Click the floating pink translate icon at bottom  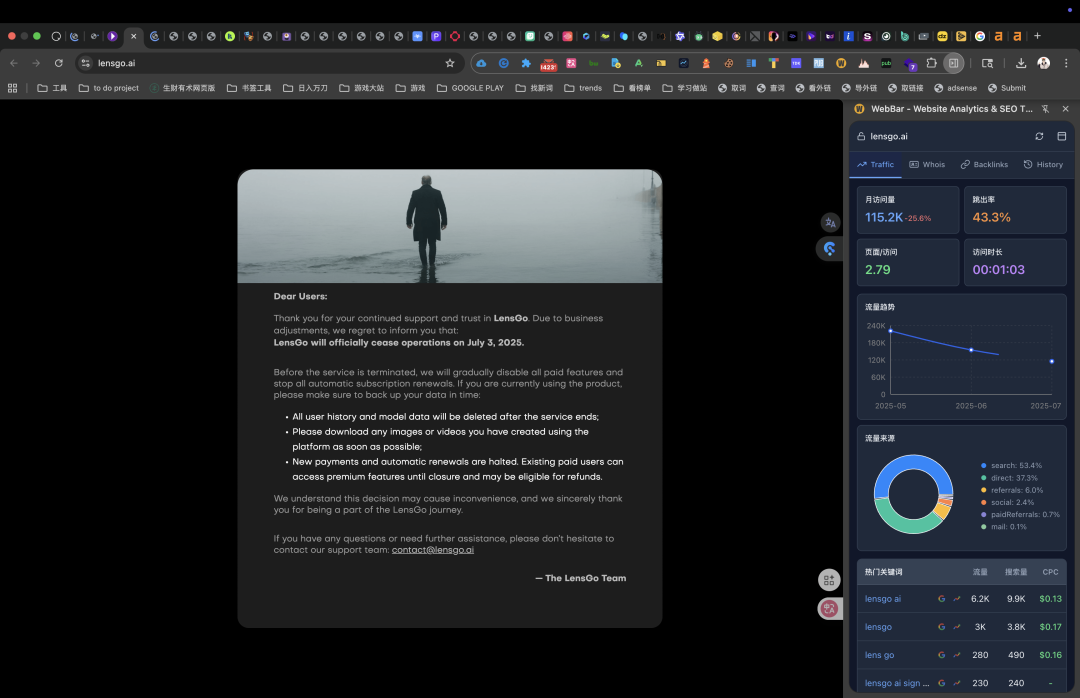829,608
